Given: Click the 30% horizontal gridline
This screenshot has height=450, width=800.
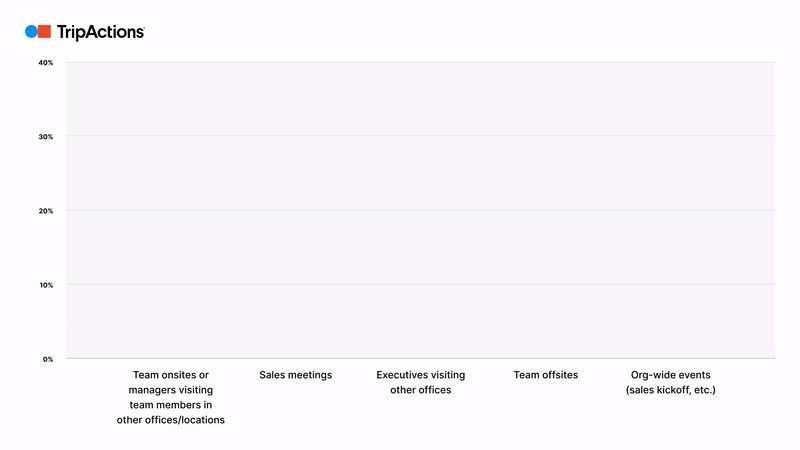Looking at the screenshot, I should coord(420,136).
